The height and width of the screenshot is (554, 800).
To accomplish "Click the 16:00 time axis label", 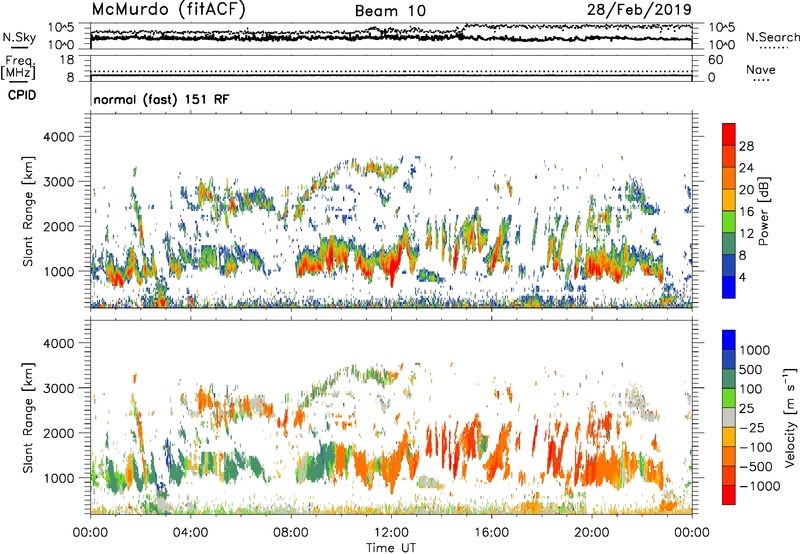I will pos(491,532).
